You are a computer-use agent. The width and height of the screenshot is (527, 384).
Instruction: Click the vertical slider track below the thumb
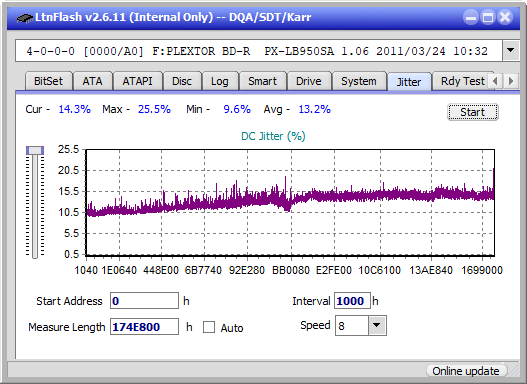(35, 207)
